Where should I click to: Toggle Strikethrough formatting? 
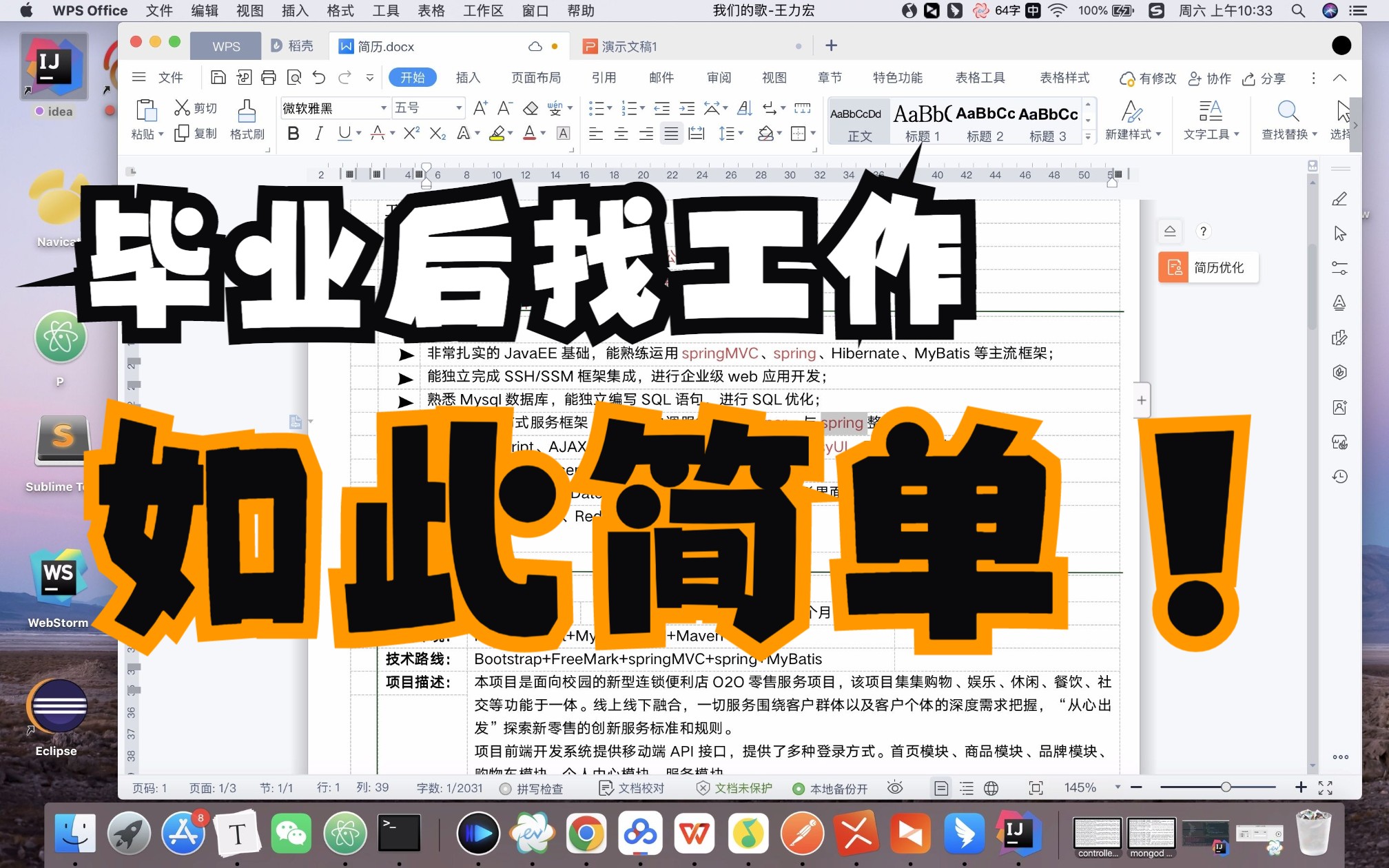click(378, 134)
